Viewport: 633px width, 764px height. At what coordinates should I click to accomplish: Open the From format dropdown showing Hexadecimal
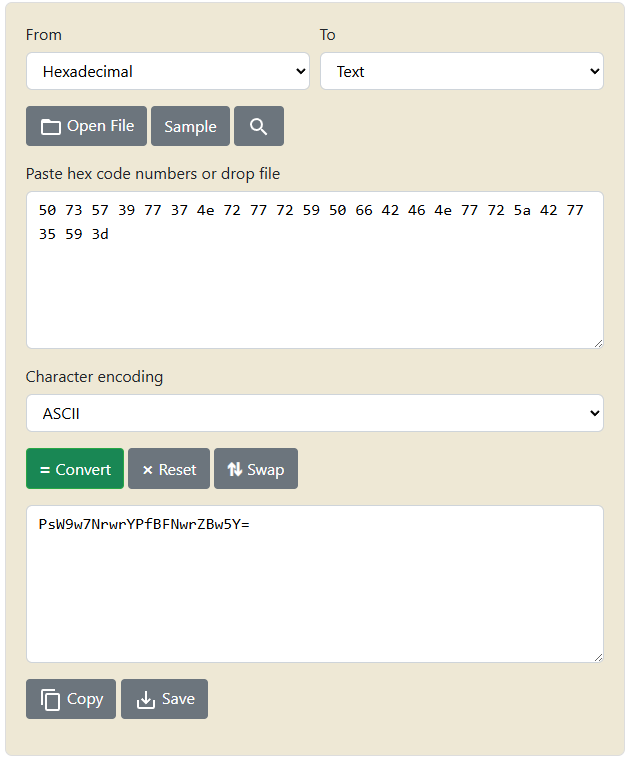(x=168, y=72)
